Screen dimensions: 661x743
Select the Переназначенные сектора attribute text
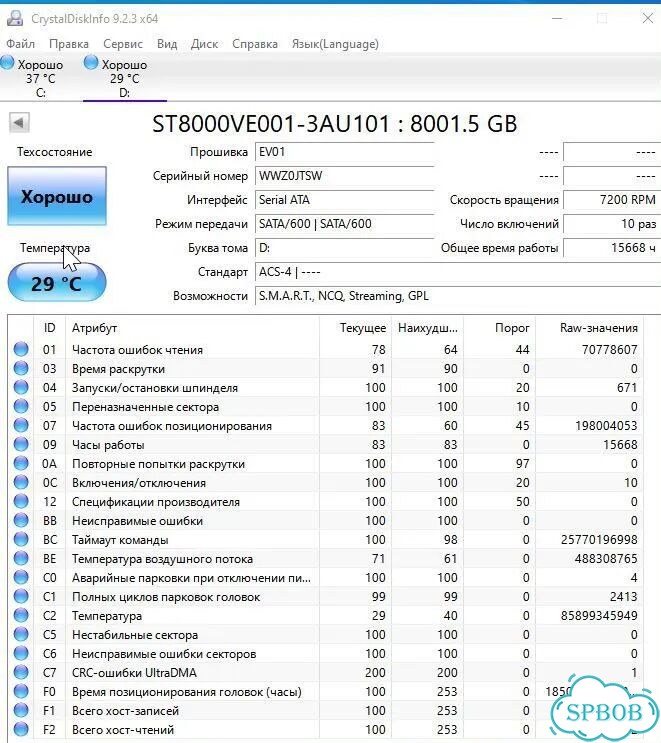(x=145, y=407)
